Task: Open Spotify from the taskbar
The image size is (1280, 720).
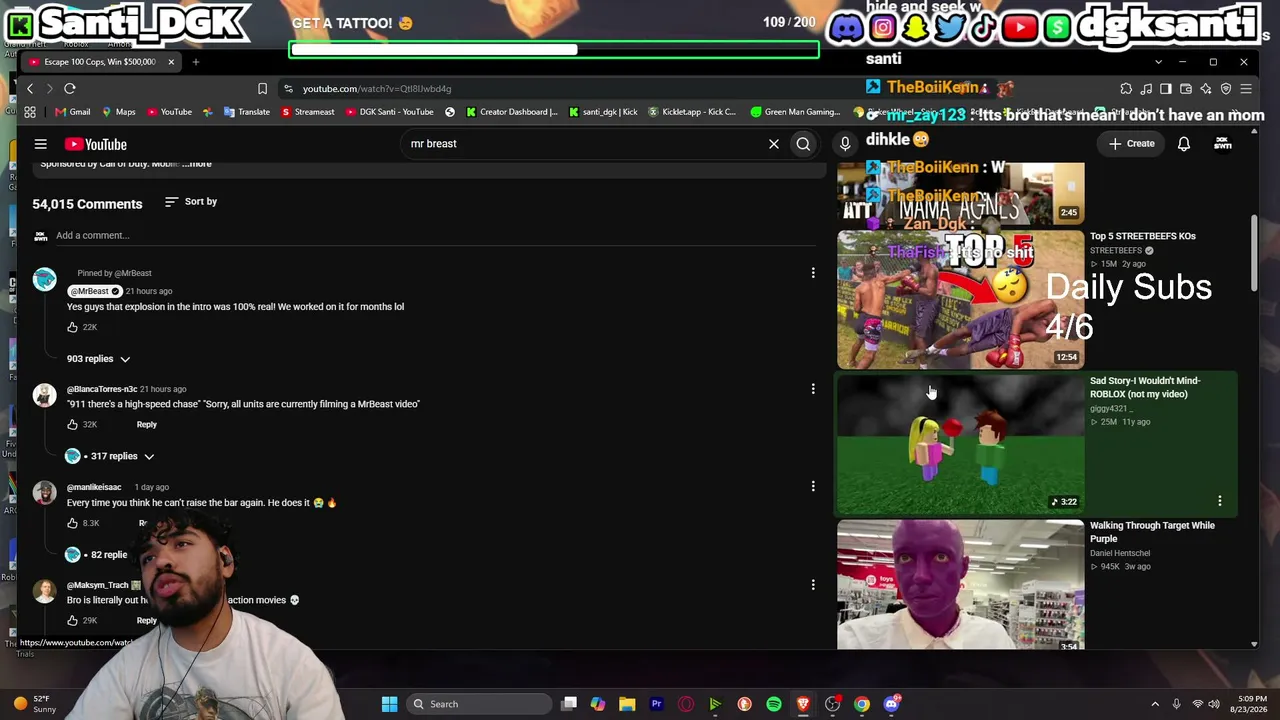Action: (x=774, y=704)
